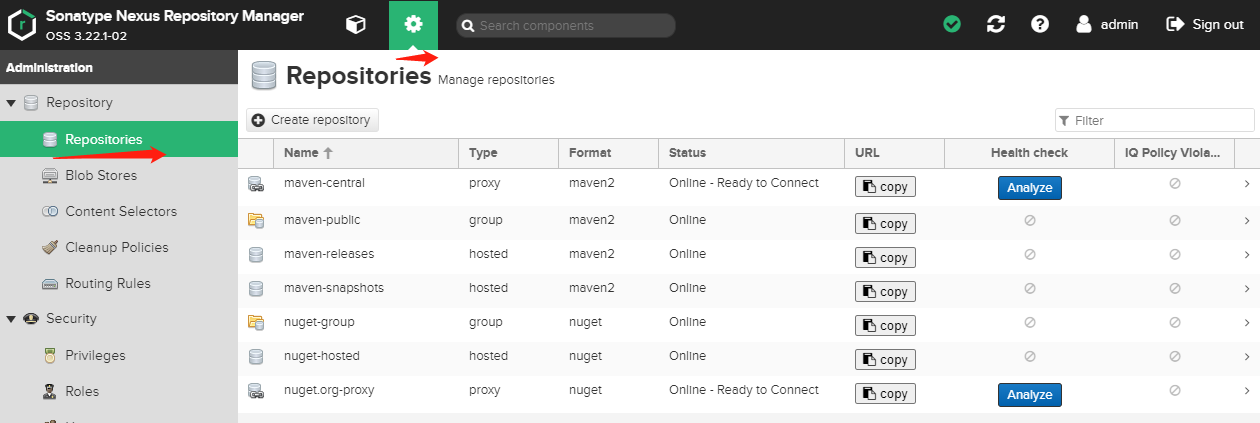Copy URL for maven-public
This screenshot has height=423, width=1260.
coord(885,223)
